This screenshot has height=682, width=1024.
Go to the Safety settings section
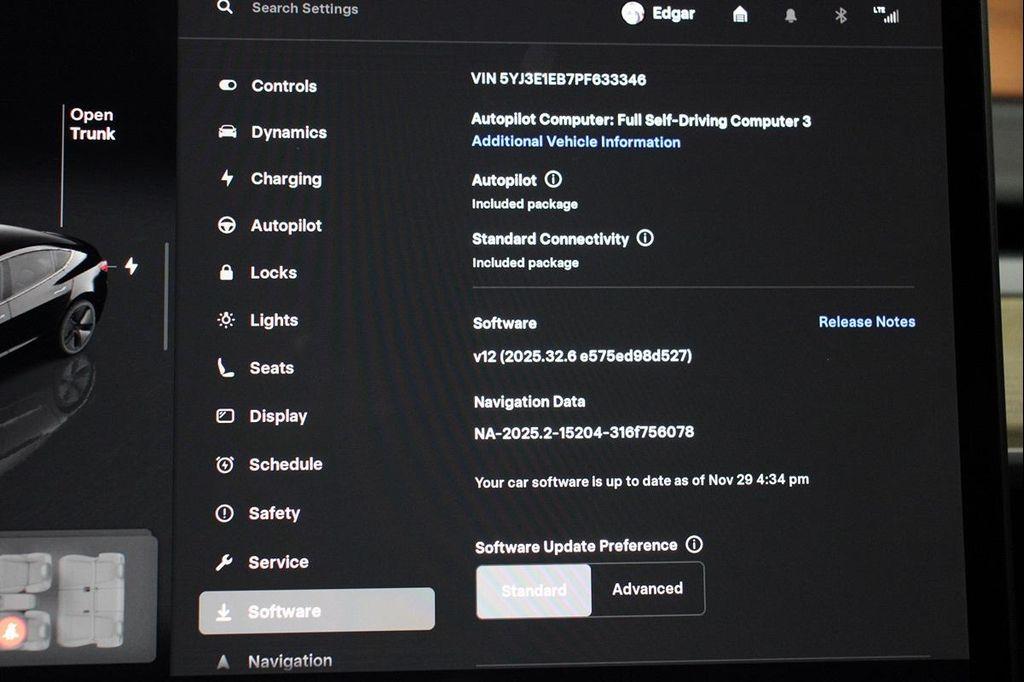226,513
